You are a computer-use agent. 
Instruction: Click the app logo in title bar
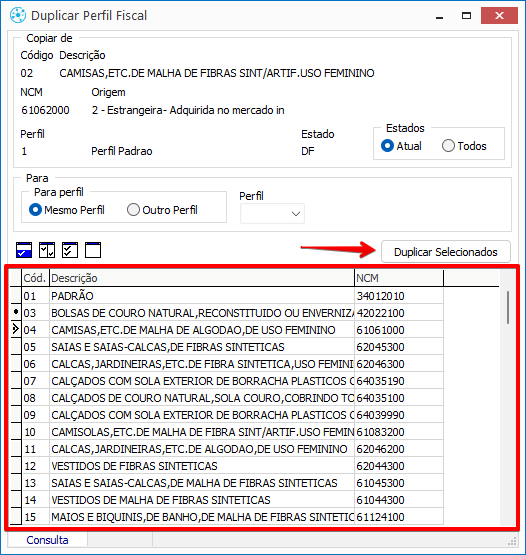[x=18, y=16]
